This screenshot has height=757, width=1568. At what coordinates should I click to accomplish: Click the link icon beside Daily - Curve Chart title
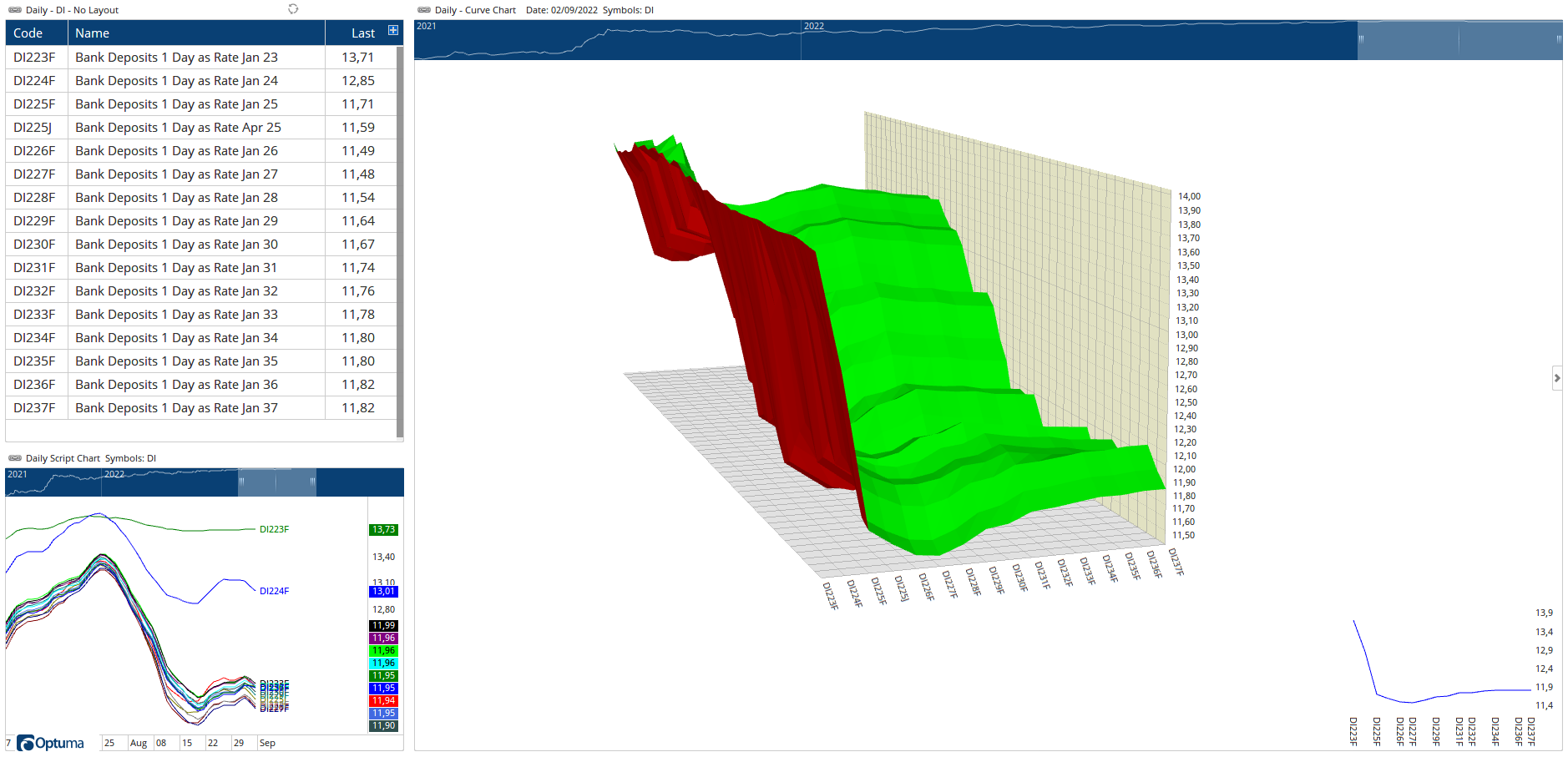coord(424,10)
